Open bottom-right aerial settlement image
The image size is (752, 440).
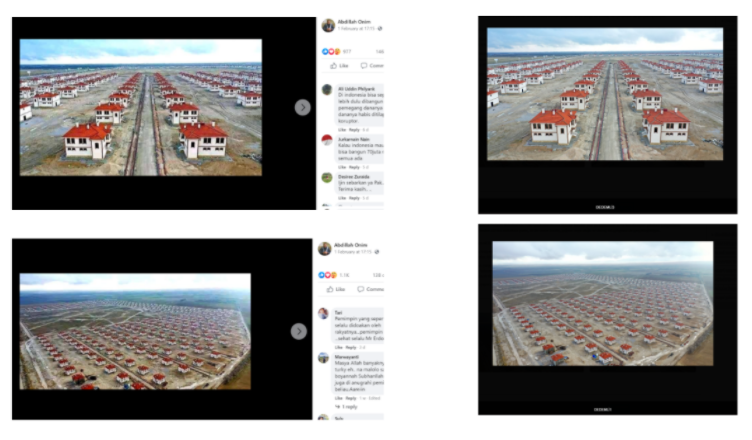click(x=603, y=304)
